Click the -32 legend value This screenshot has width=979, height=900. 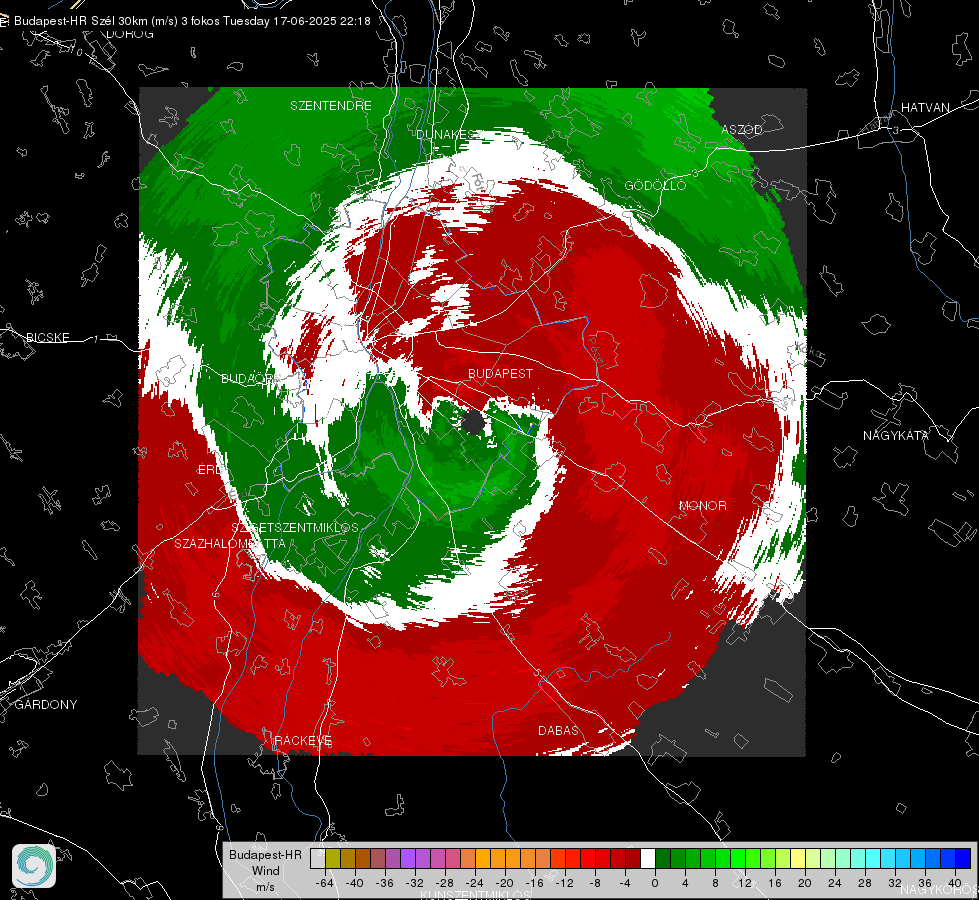click(x=415, y=883)
